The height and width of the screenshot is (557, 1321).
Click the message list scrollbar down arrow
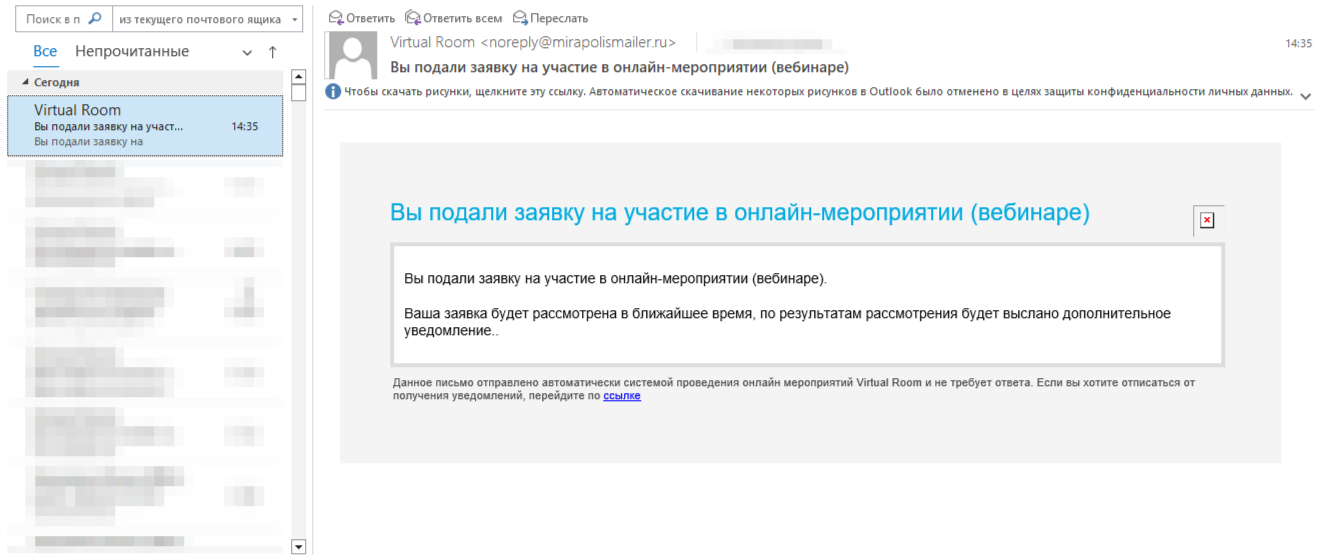click(x=297, y=546)
